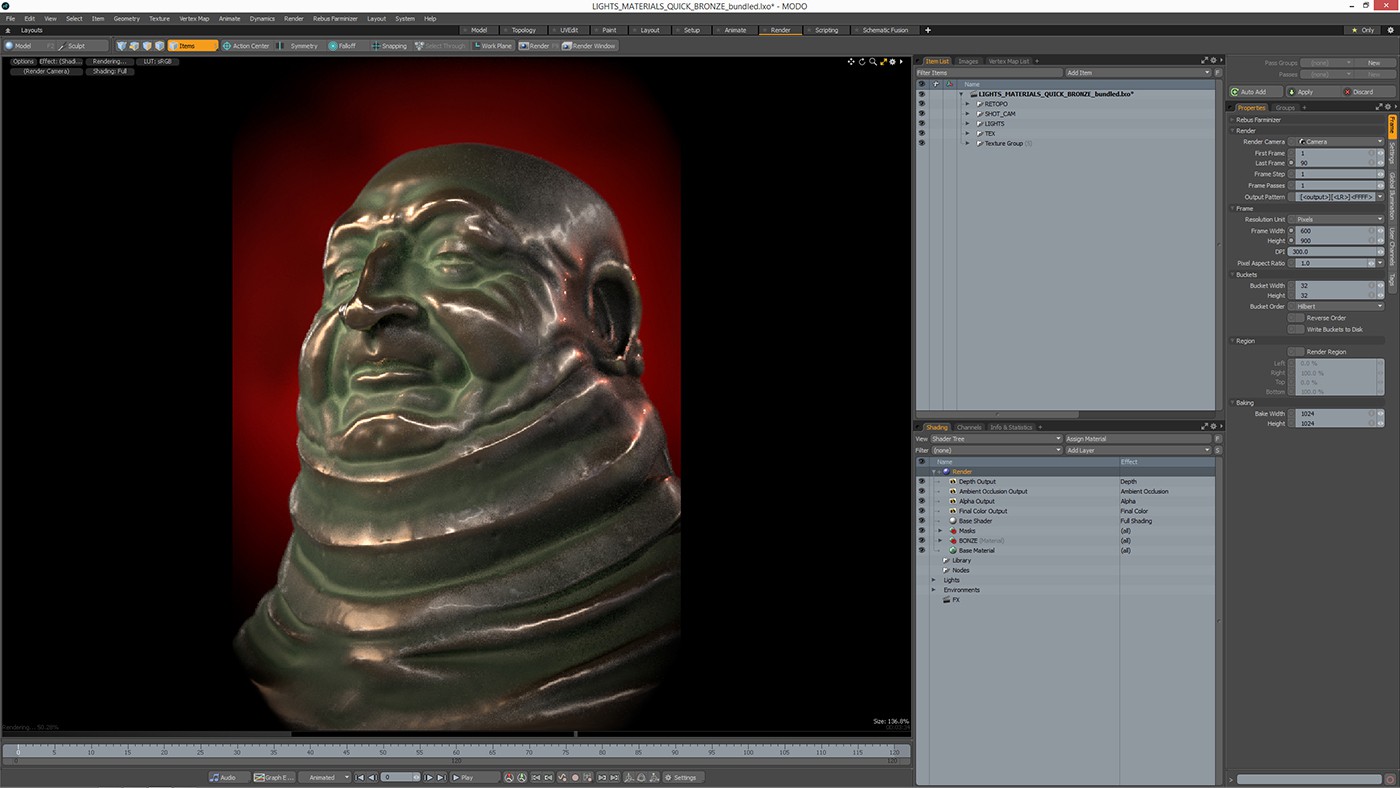Edit the Last Frame field
Screen dimensions: 1400x788
pyautogui.click(x=1338, y=163)
